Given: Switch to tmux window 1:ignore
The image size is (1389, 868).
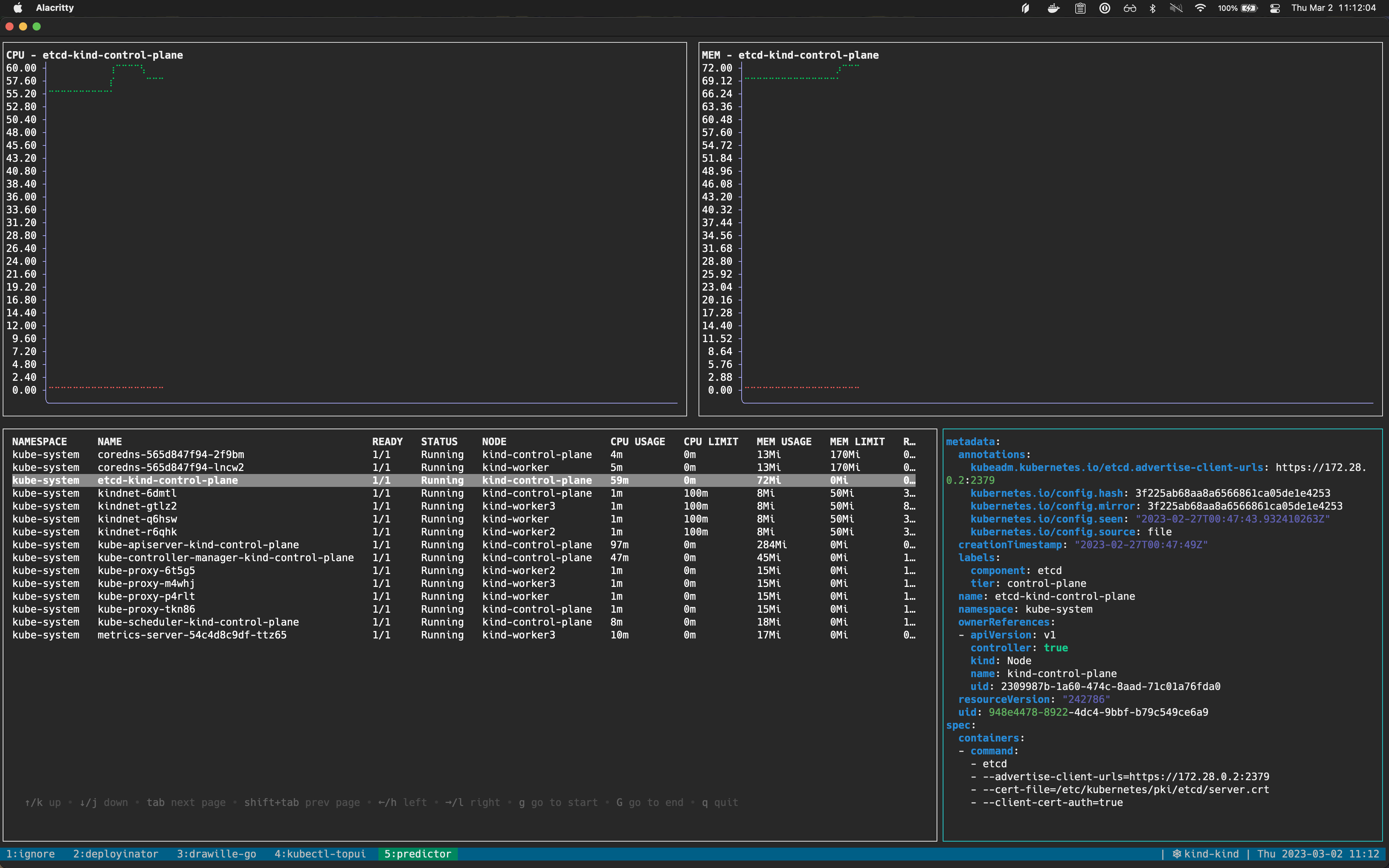Looking at the screenshot, I should click(31, 854).
